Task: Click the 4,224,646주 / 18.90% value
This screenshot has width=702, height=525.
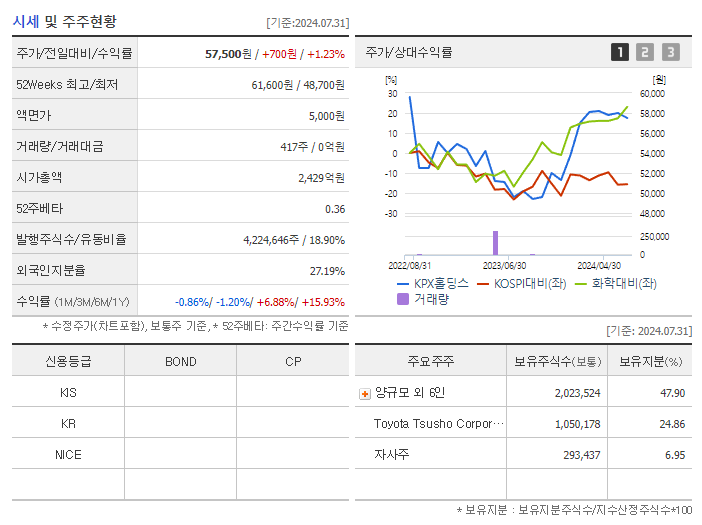Action: point(294,240)
